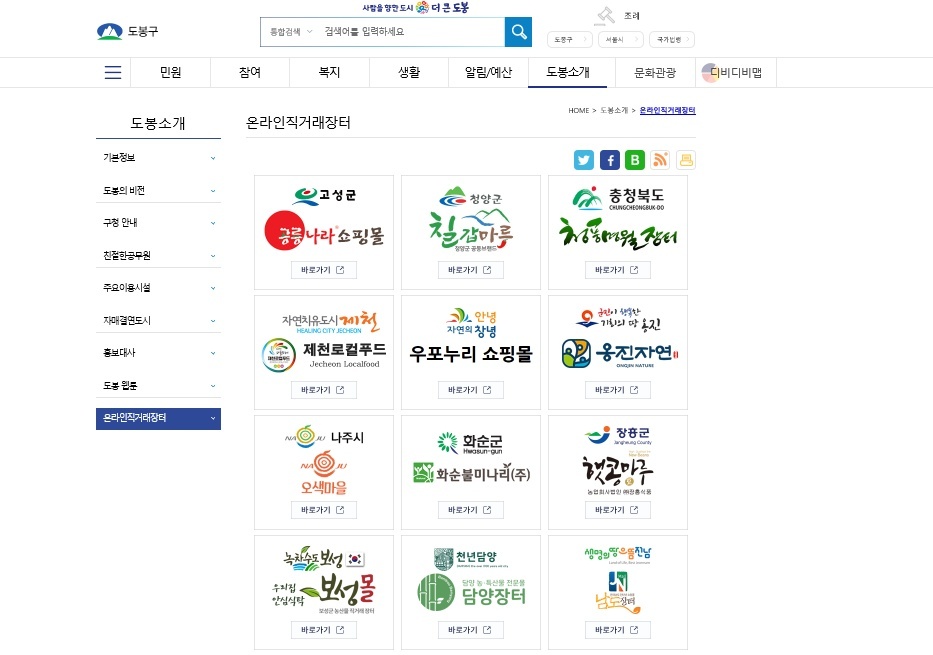The height and width of the screenshot is (655, 933).
Task: Click the magnifying glass search button
Action: point(518,32)
